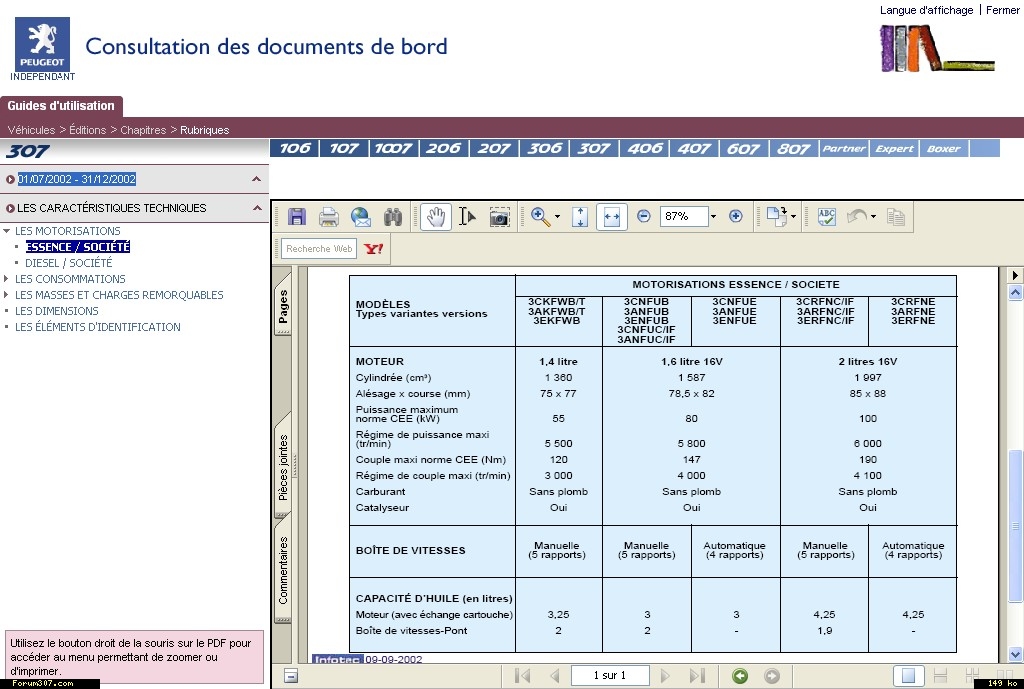Click the Yahoo search icon
Viewport: 1024px width, 689px height.
click(x=374, y=249)
